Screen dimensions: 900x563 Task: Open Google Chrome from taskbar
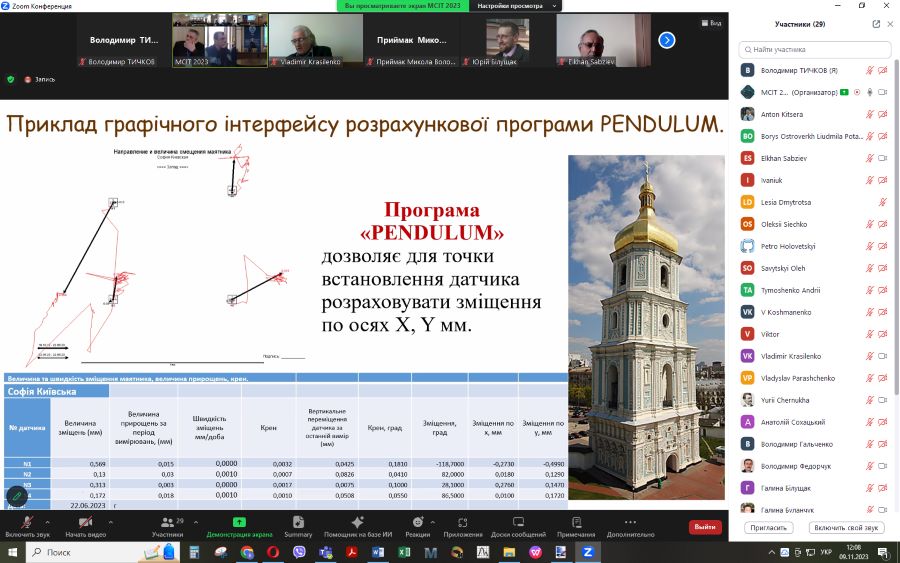tap(247, 552)
